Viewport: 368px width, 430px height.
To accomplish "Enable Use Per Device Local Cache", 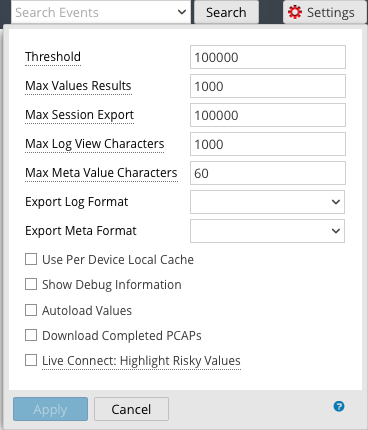I will point(31,259).
